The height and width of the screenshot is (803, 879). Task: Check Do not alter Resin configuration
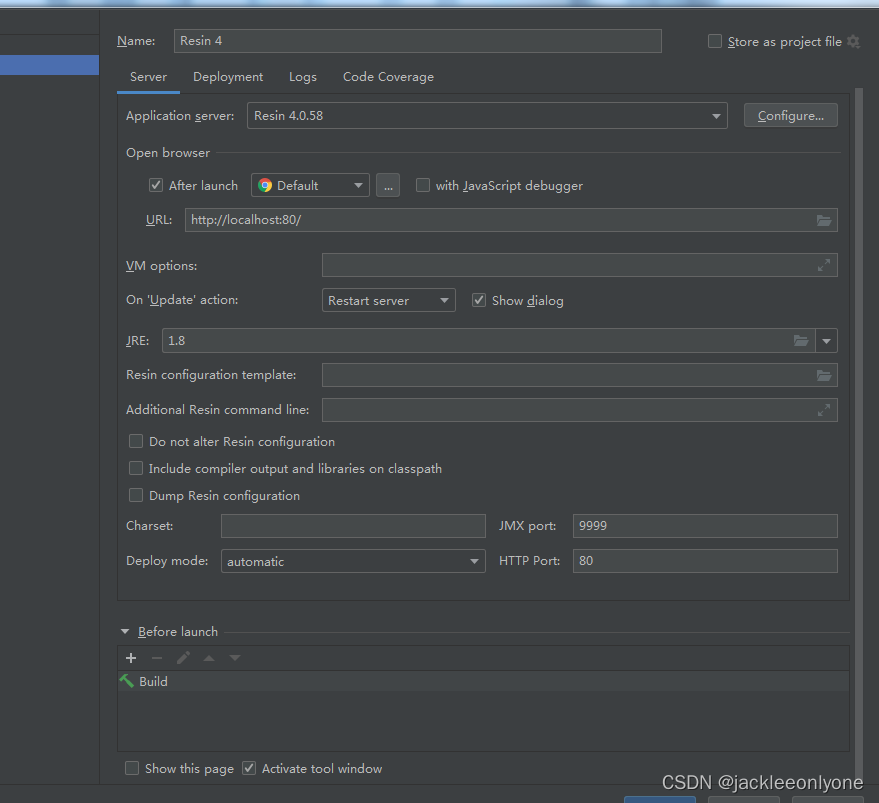tap(136, 441)
